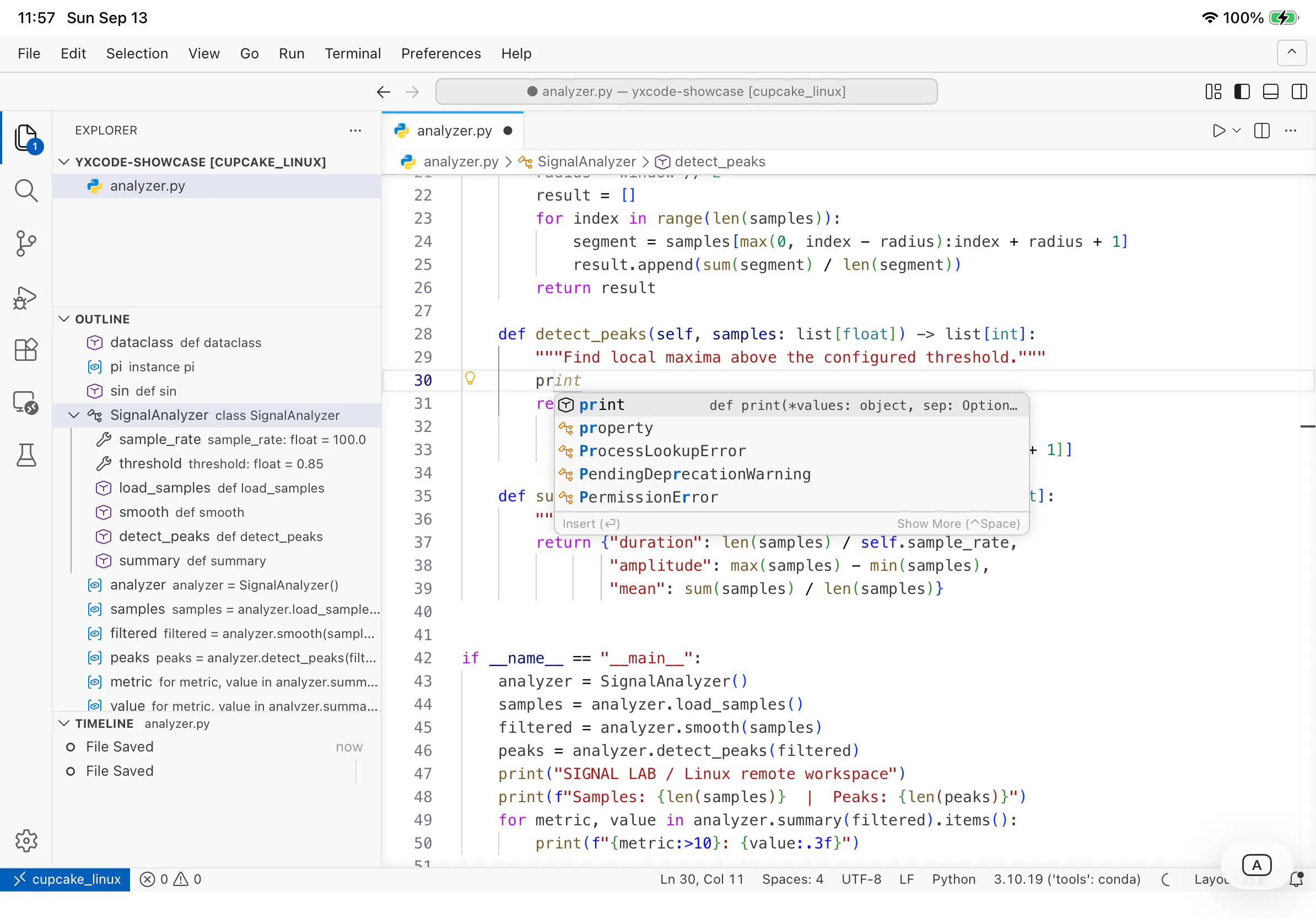Image resolution: width=1316 pixels, height=919 pixels.
Task: Open Manage settings gear icon
Action: 26,841
